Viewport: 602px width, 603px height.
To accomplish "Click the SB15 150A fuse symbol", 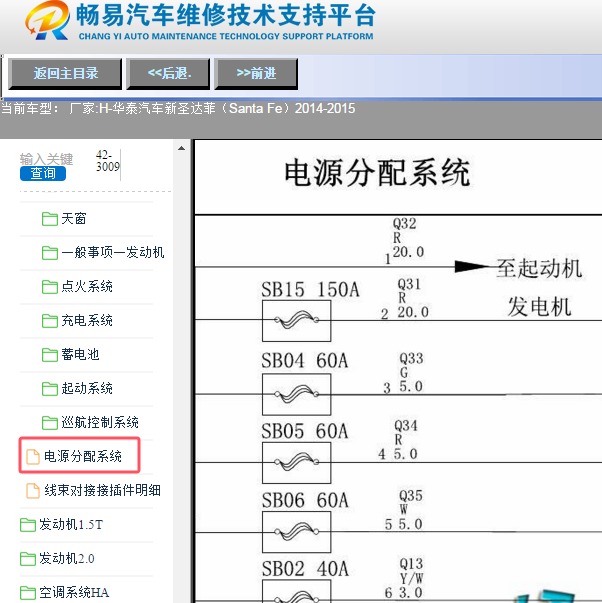I will [x=297, y=321].
